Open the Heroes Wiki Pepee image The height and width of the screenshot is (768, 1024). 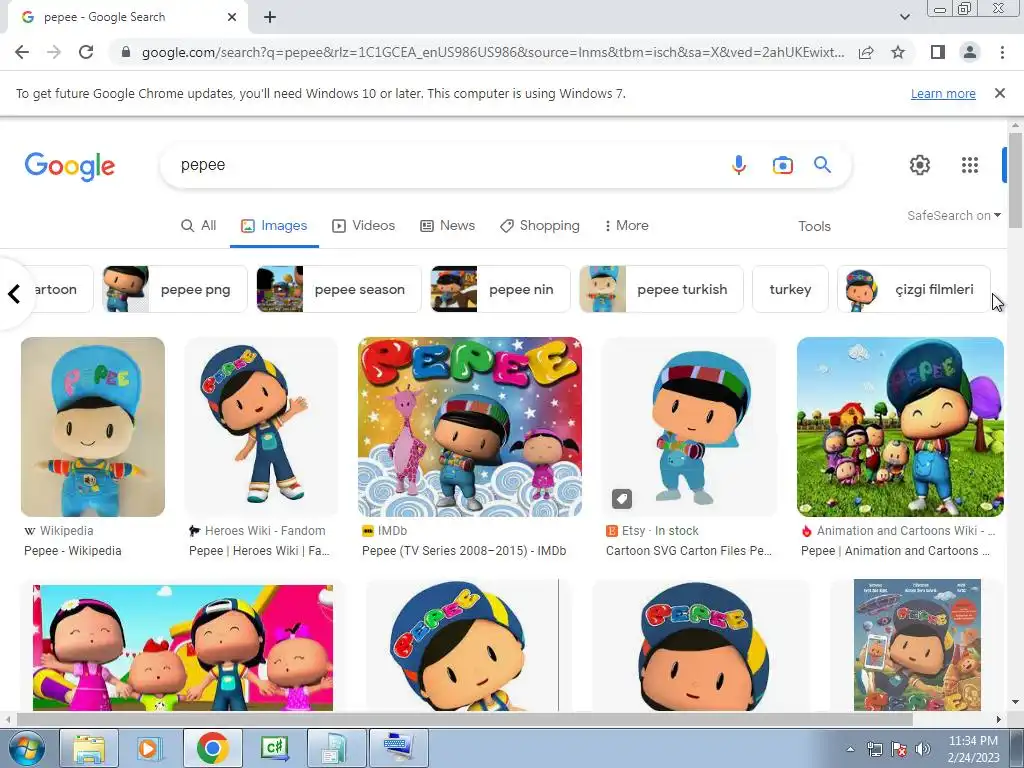click(x=261, y=427)
